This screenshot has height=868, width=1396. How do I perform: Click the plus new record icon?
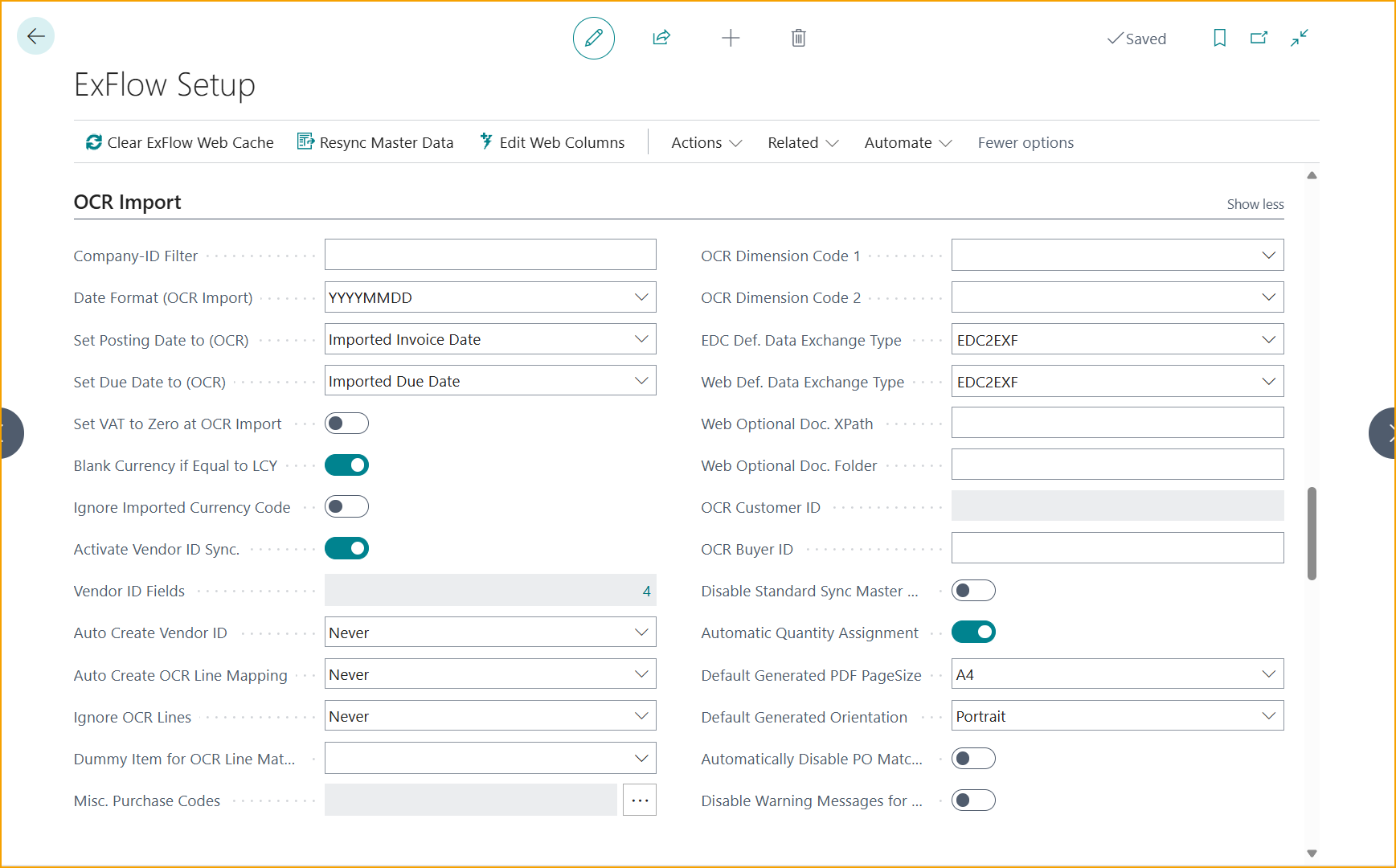pyautogui.click(x=731, y=38)
